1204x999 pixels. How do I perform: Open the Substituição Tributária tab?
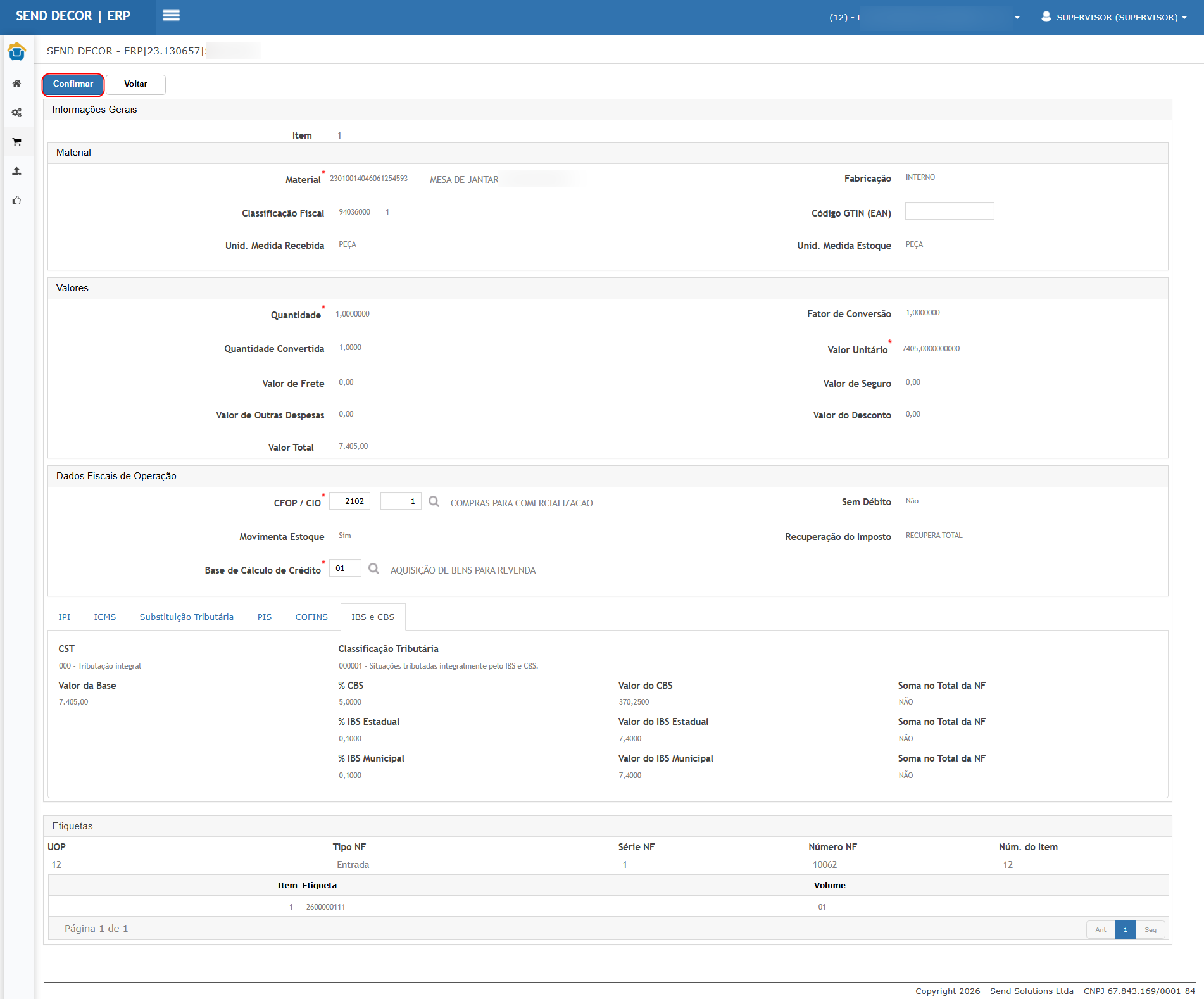click(x=186, y=617)
